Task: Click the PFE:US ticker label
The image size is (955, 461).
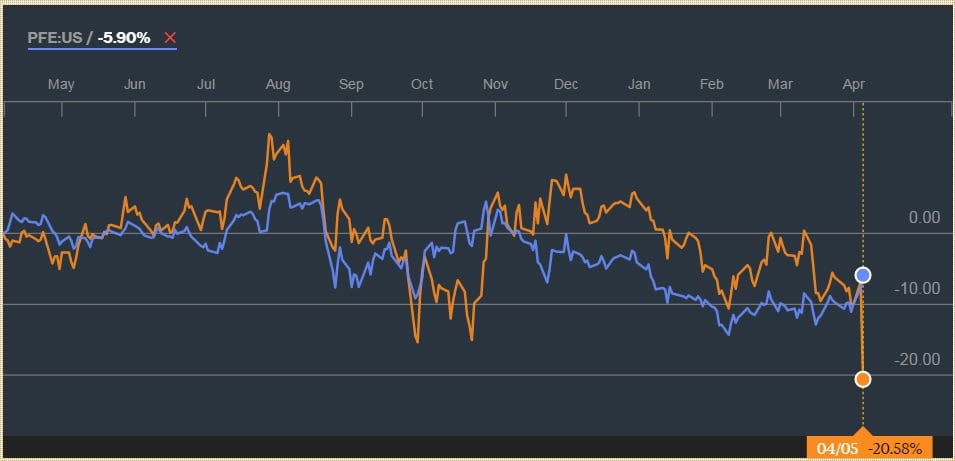Action: point(57,38)
